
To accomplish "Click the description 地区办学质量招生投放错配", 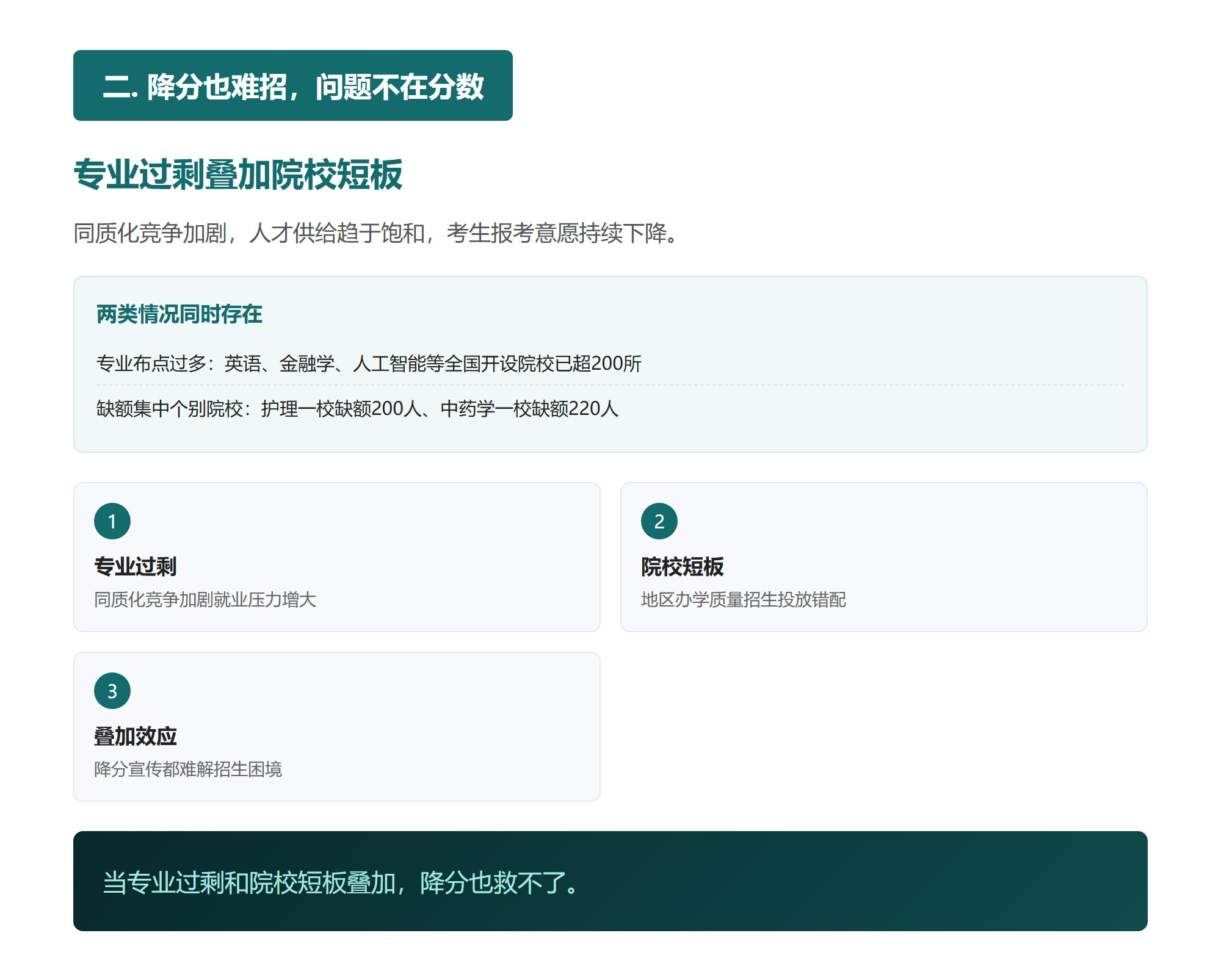I will click(x=744, y=600).
